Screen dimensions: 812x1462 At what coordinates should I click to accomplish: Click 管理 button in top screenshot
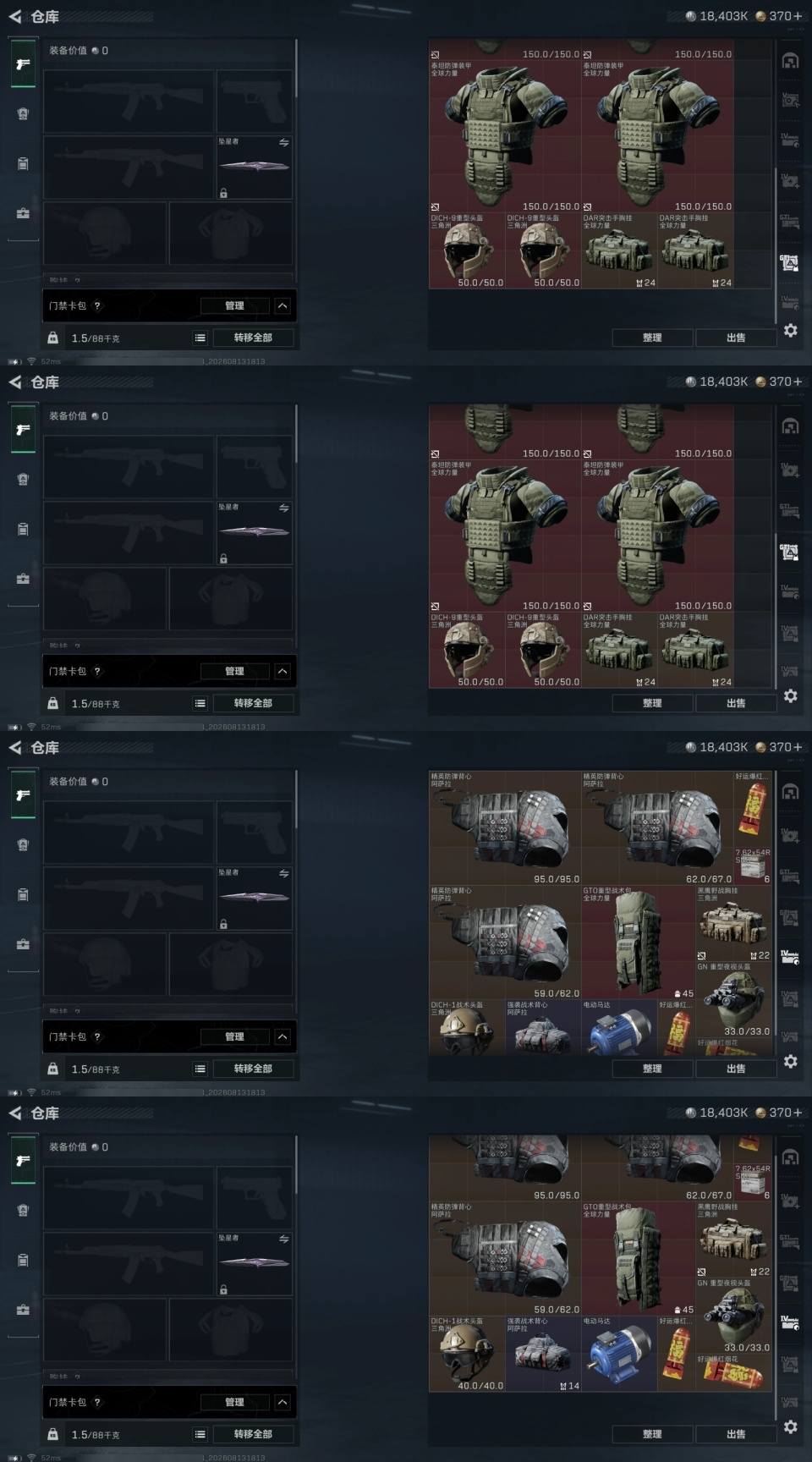tap(234, 305)
